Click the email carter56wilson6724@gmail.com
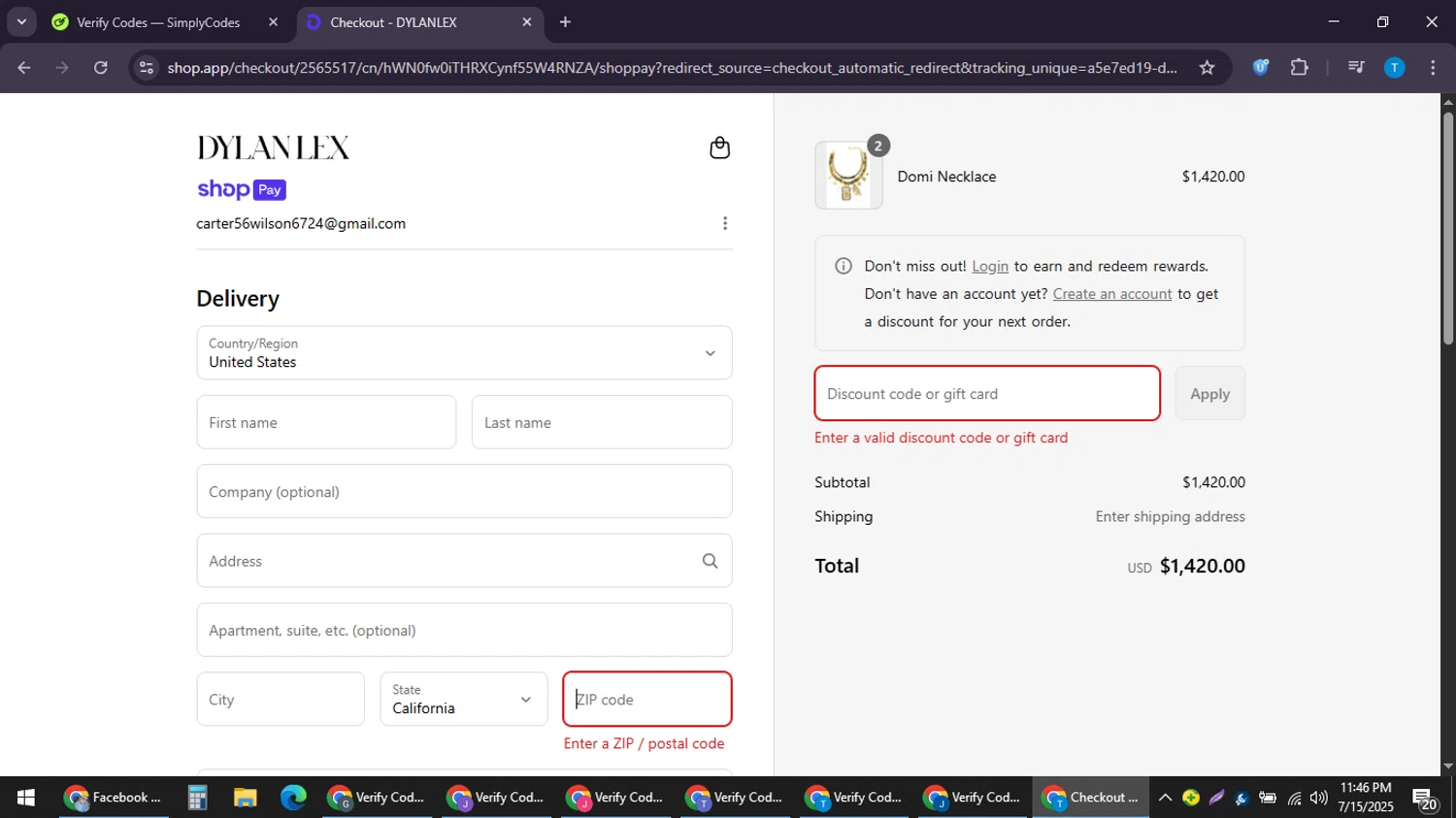Viewport: 1456px width, 818px height. pyautogui.click(x=301, y=223)
